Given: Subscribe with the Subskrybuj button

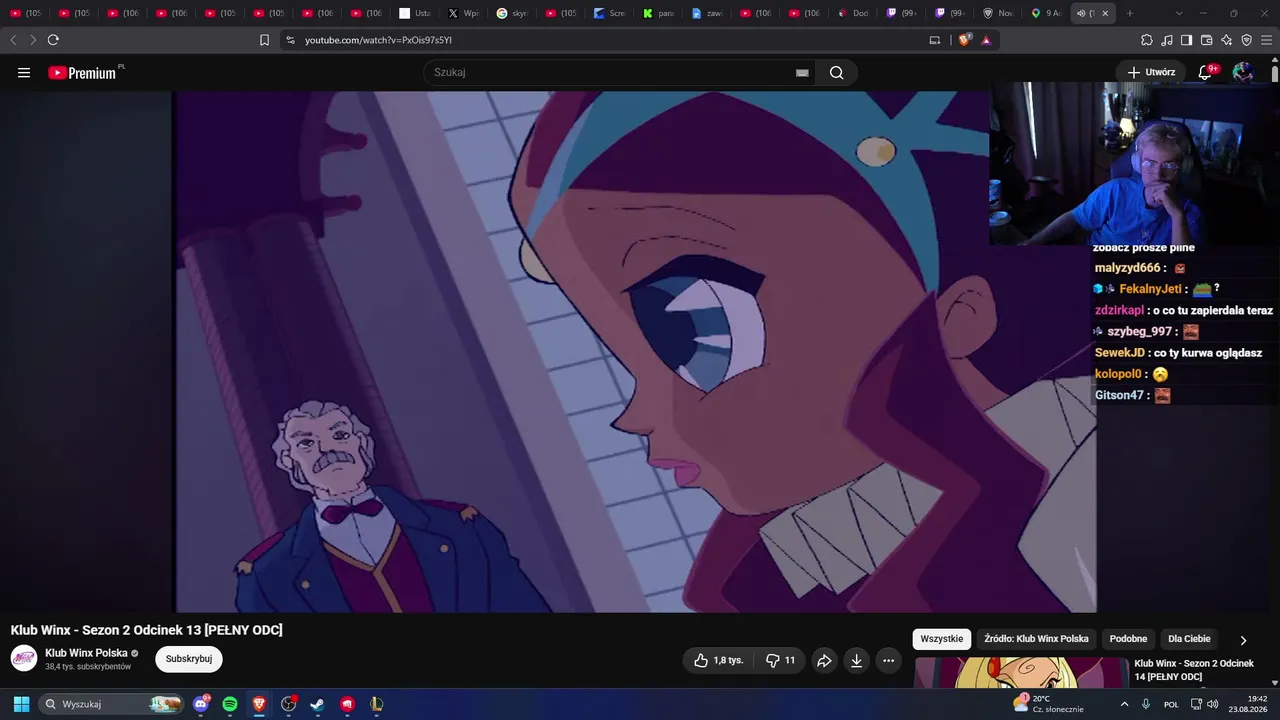Looking at the screenshot, I should pyautogui.click(x=189, y=659).
